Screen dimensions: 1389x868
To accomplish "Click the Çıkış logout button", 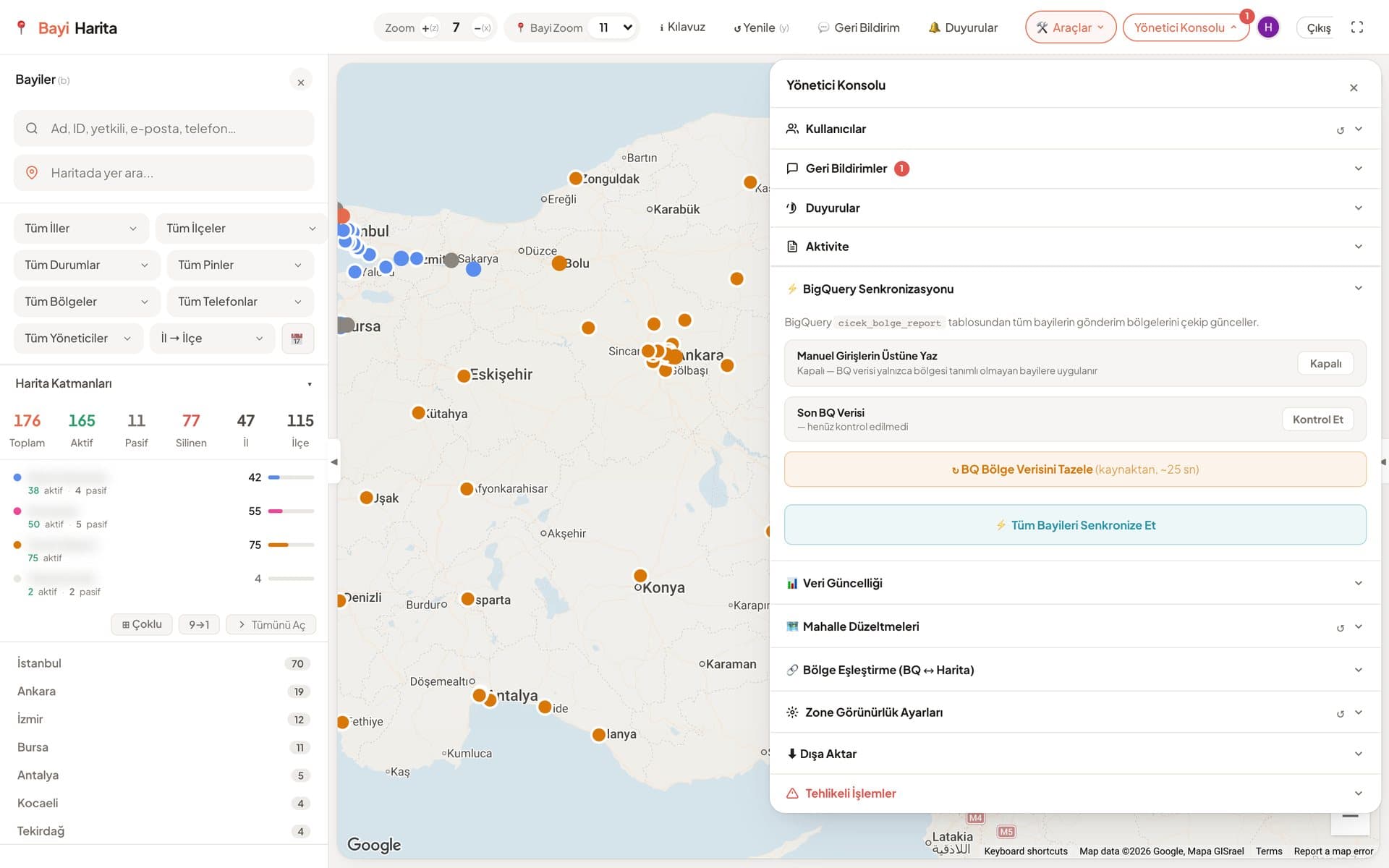I will click(1318, 28).
